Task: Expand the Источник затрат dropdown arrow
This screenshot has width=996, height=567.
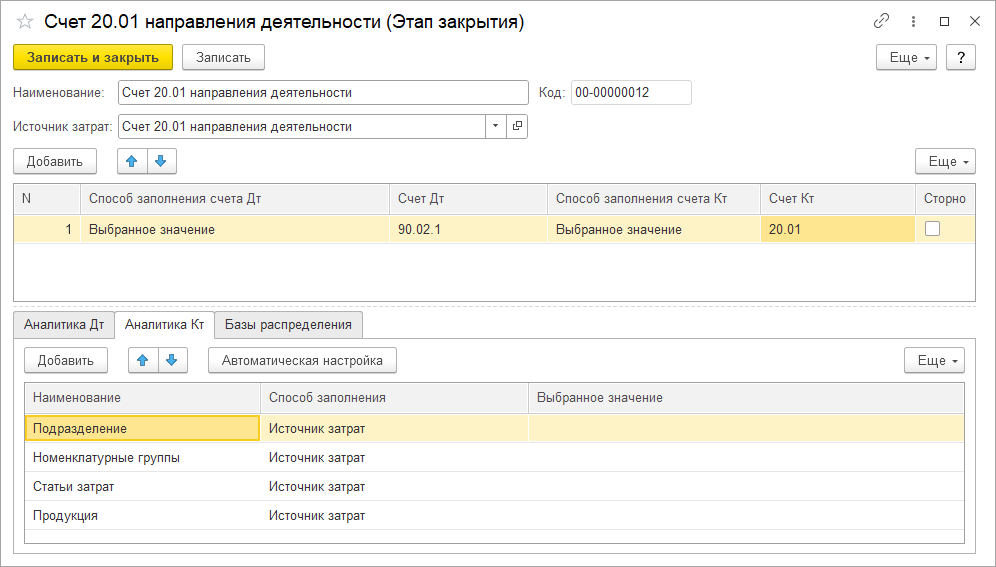Action: tap(495, 126)
